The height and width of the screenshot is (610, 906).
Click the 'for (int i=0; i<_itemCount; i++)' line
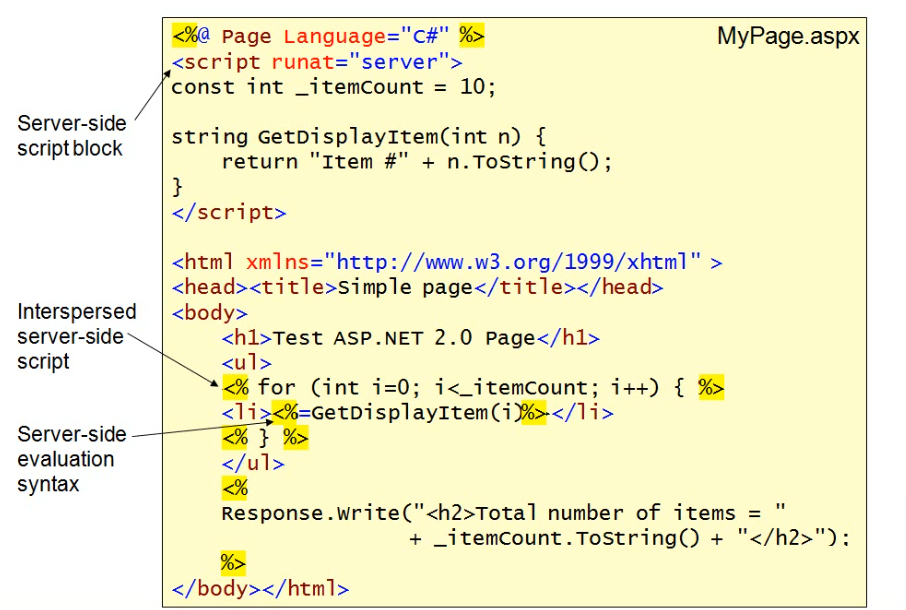[x=473, y=387]
